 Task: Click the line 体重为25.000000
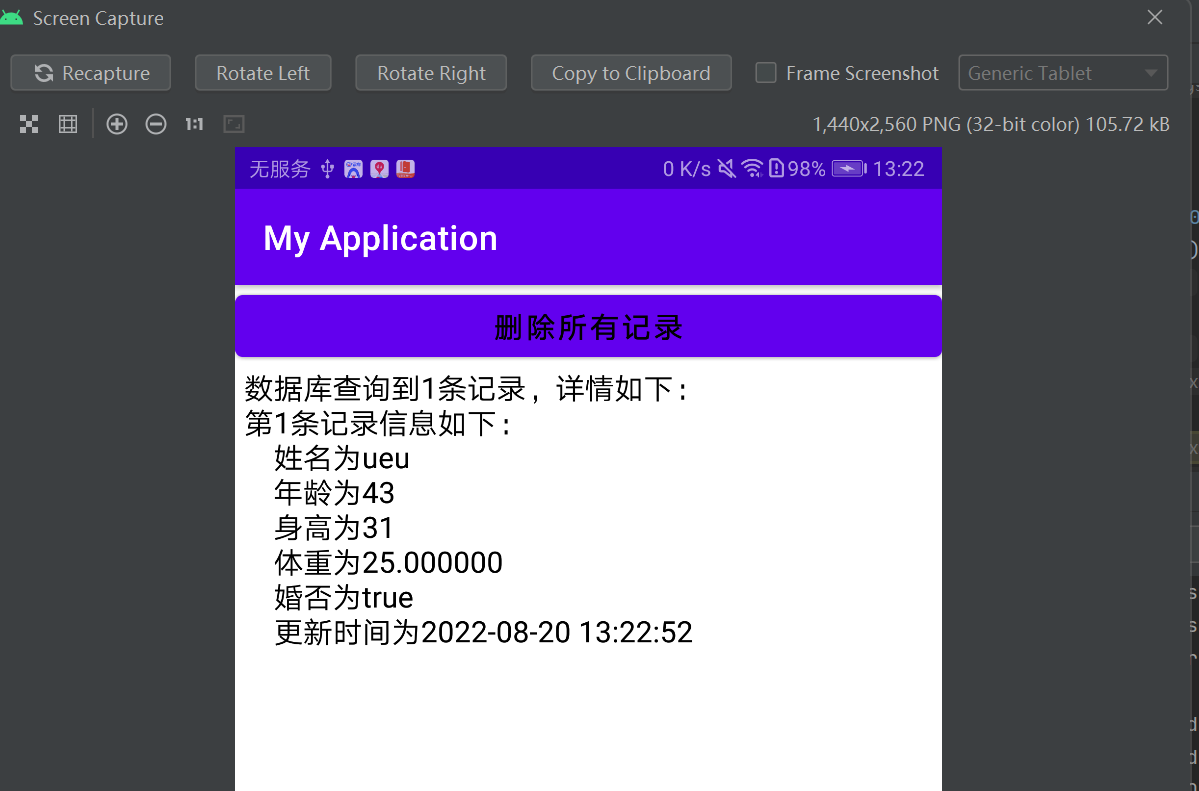388,562
